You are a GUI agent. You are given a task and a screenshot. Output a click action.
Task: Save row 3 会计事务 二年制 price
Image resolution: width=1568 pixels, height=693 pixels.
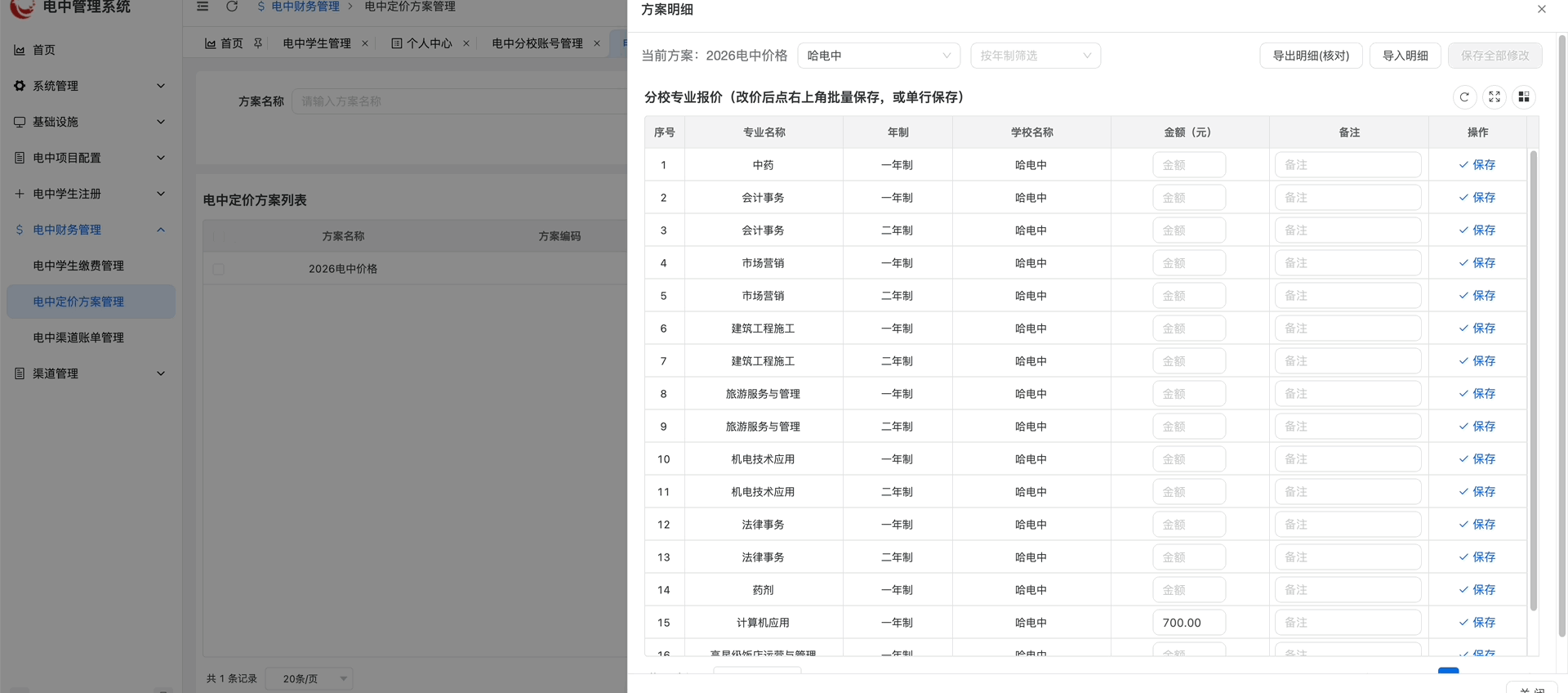coord(1477,230)
